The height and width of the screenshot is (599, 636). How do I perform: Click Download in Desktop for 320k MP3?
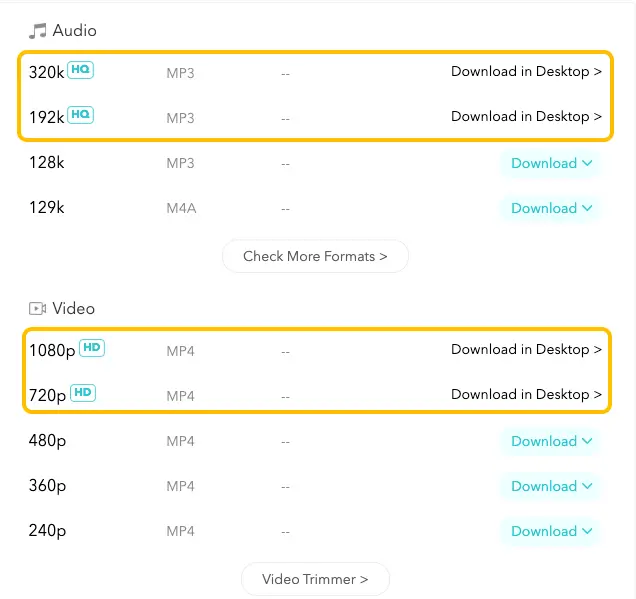click(526, 71)
